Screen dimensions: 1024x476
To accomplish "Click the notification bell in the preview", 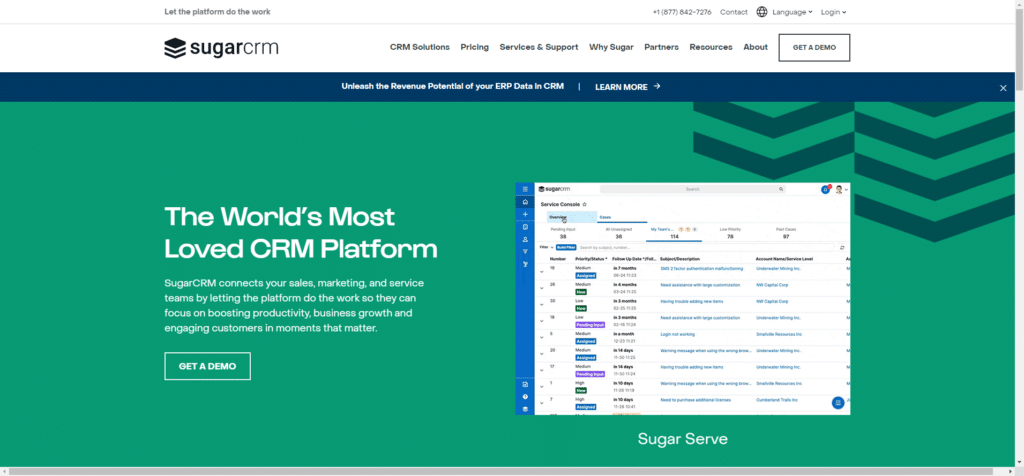I will click(x=825, y=189).
